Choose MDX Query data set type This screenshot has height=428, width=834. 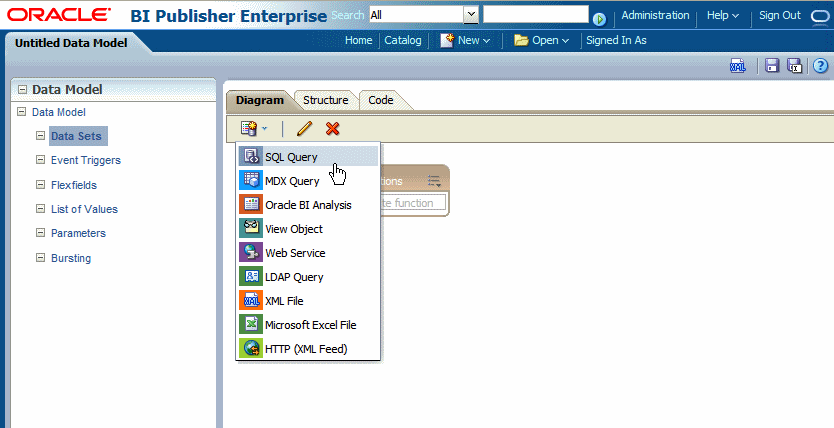(x=308, y=181)
